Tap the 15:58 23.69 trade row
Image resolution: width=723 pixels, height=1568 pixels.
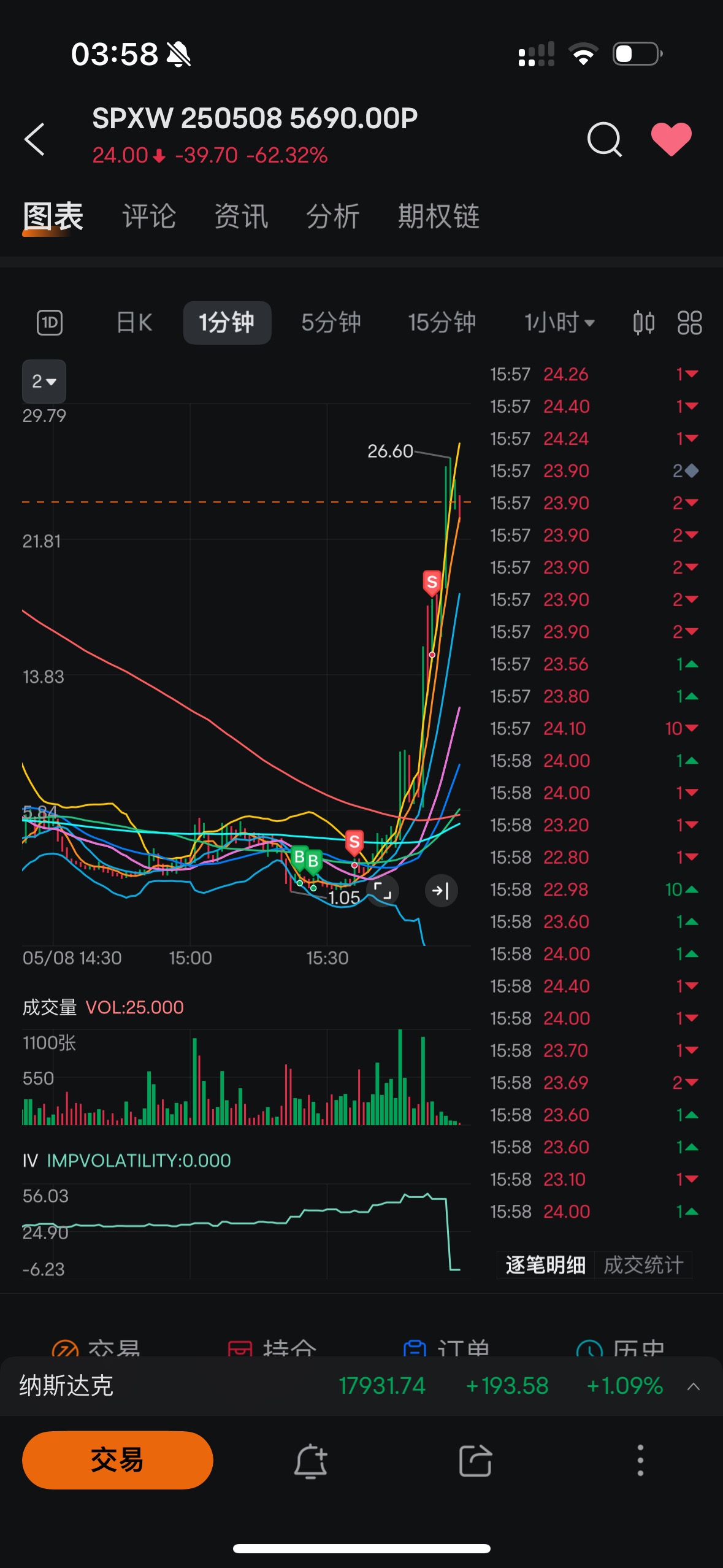click(594, 1083)
